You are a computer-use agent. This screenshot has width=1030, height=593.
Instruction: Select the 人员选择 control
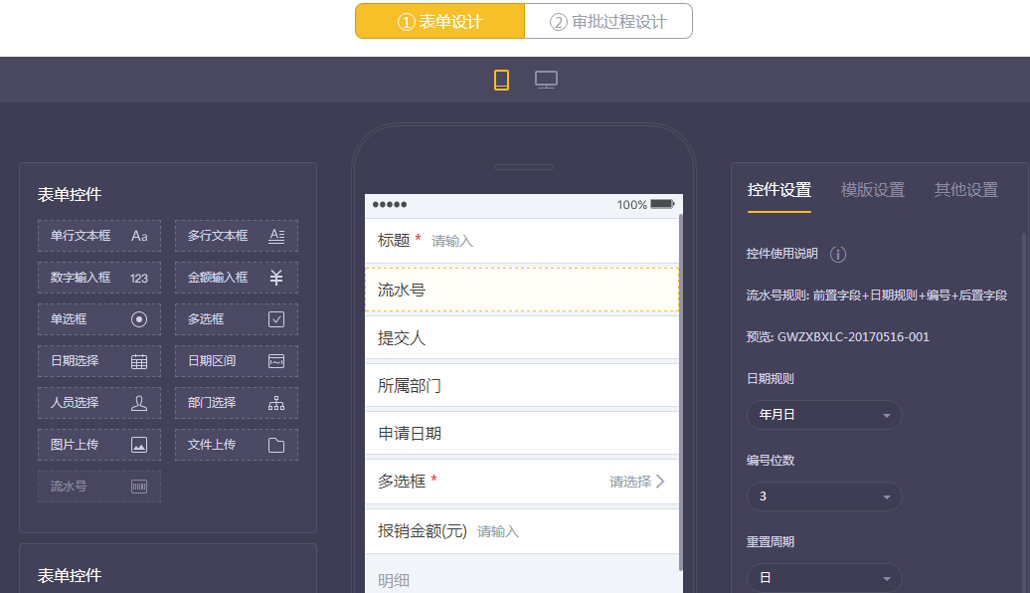click(99, 403)
